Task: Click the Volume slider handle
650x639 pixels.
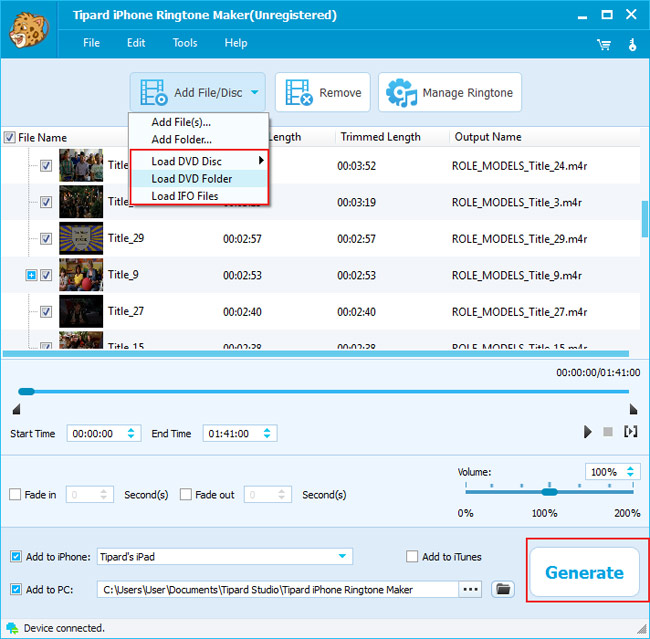Action: point(549,492)
